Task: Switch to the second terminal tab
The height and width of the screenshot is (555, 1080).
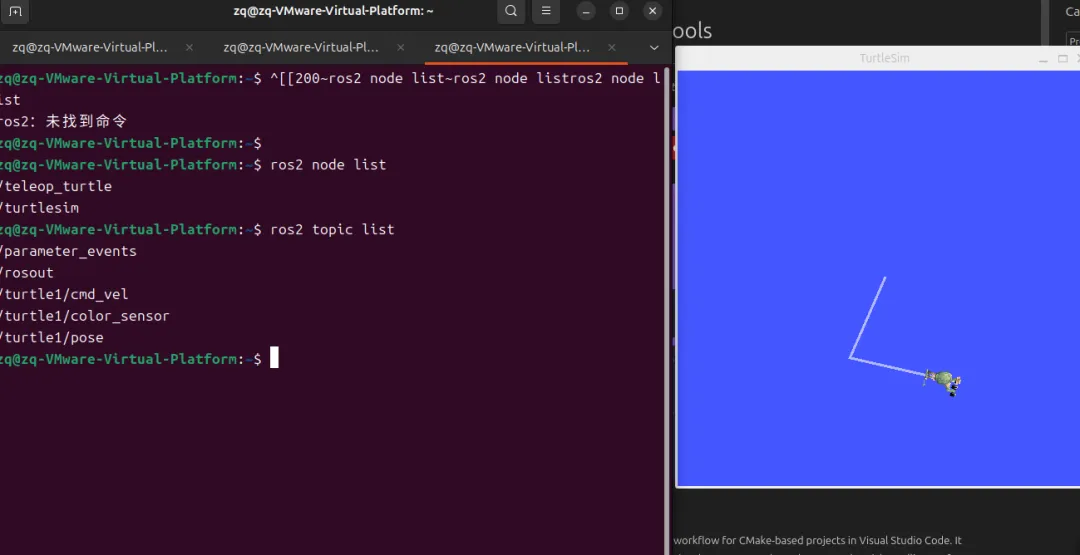Action: click(x=301, y=48)
